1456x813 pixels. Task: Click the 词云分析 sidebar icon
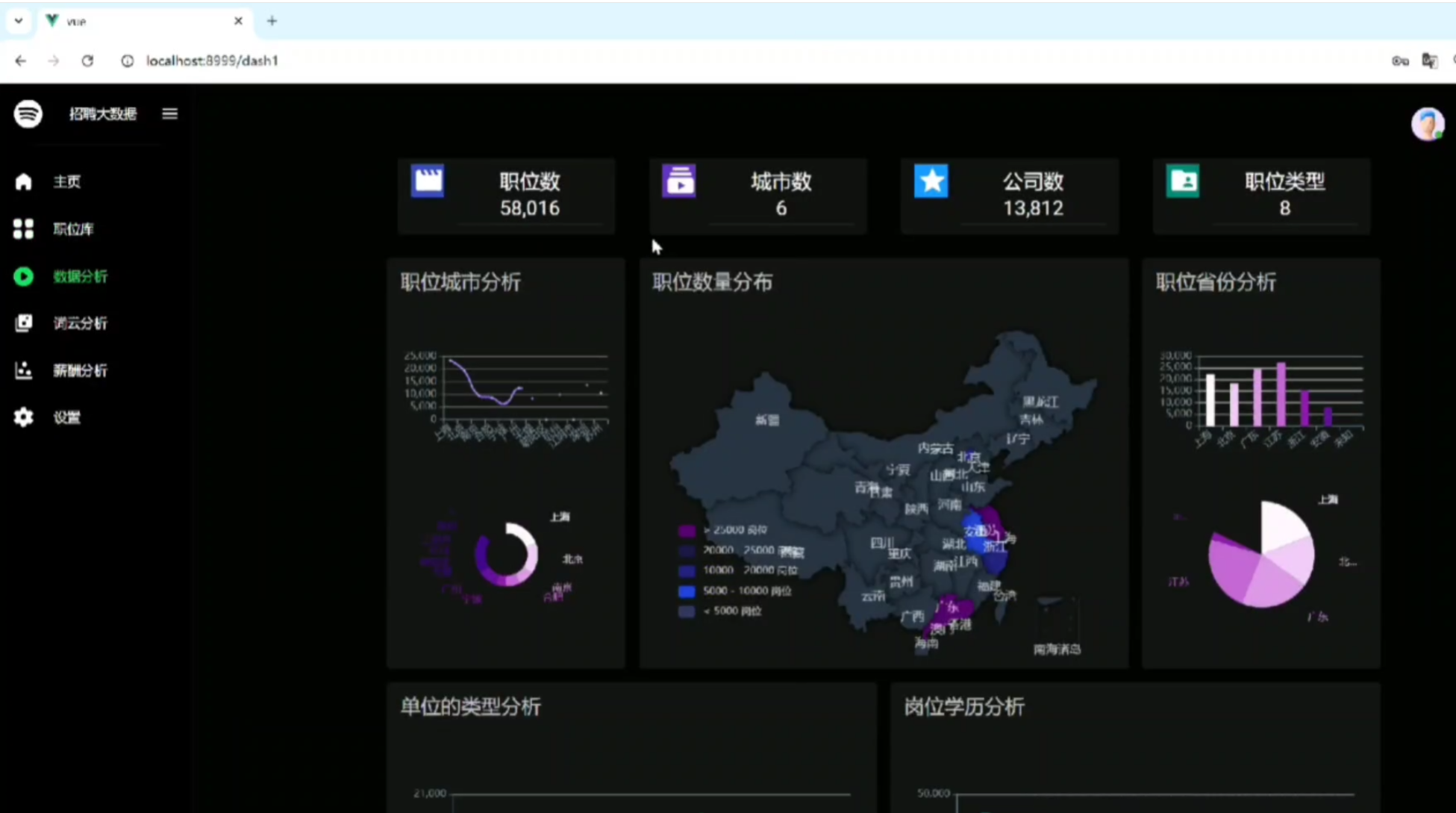(23, 323)
